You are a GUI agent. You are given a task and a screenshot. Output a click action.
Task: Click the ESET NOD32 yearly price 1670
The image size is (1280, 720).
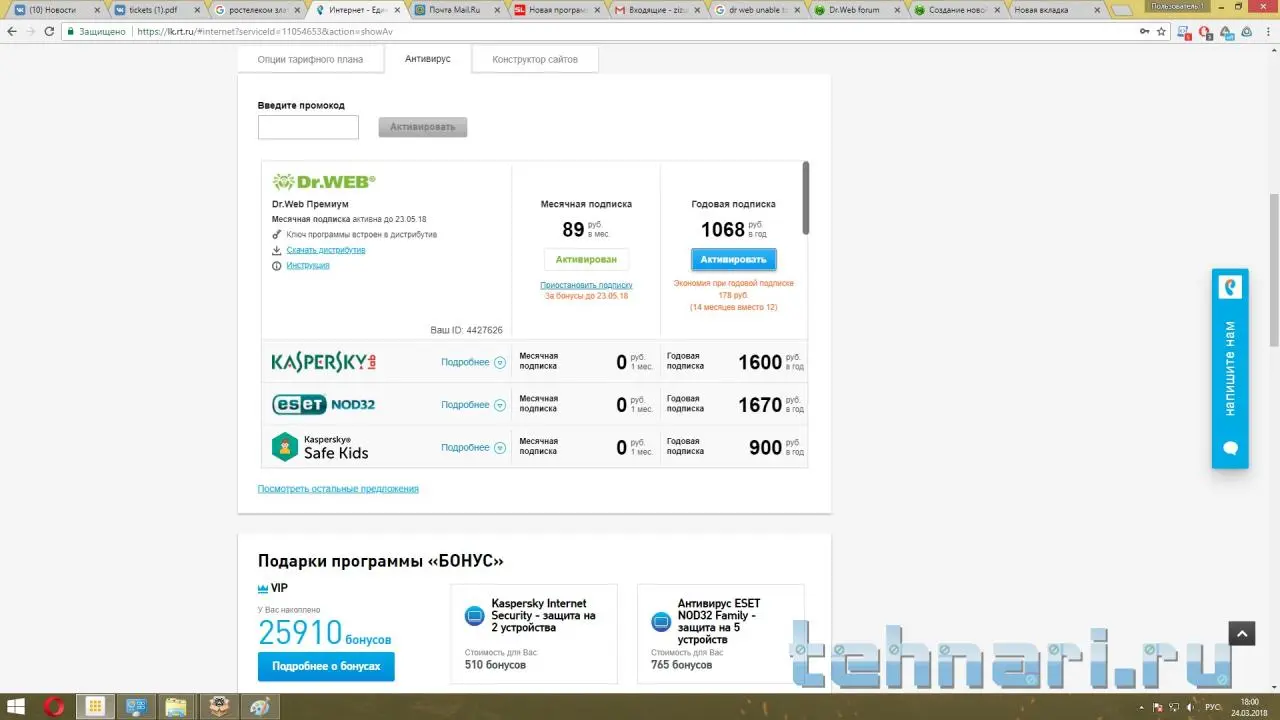click(x=760, y=405)
